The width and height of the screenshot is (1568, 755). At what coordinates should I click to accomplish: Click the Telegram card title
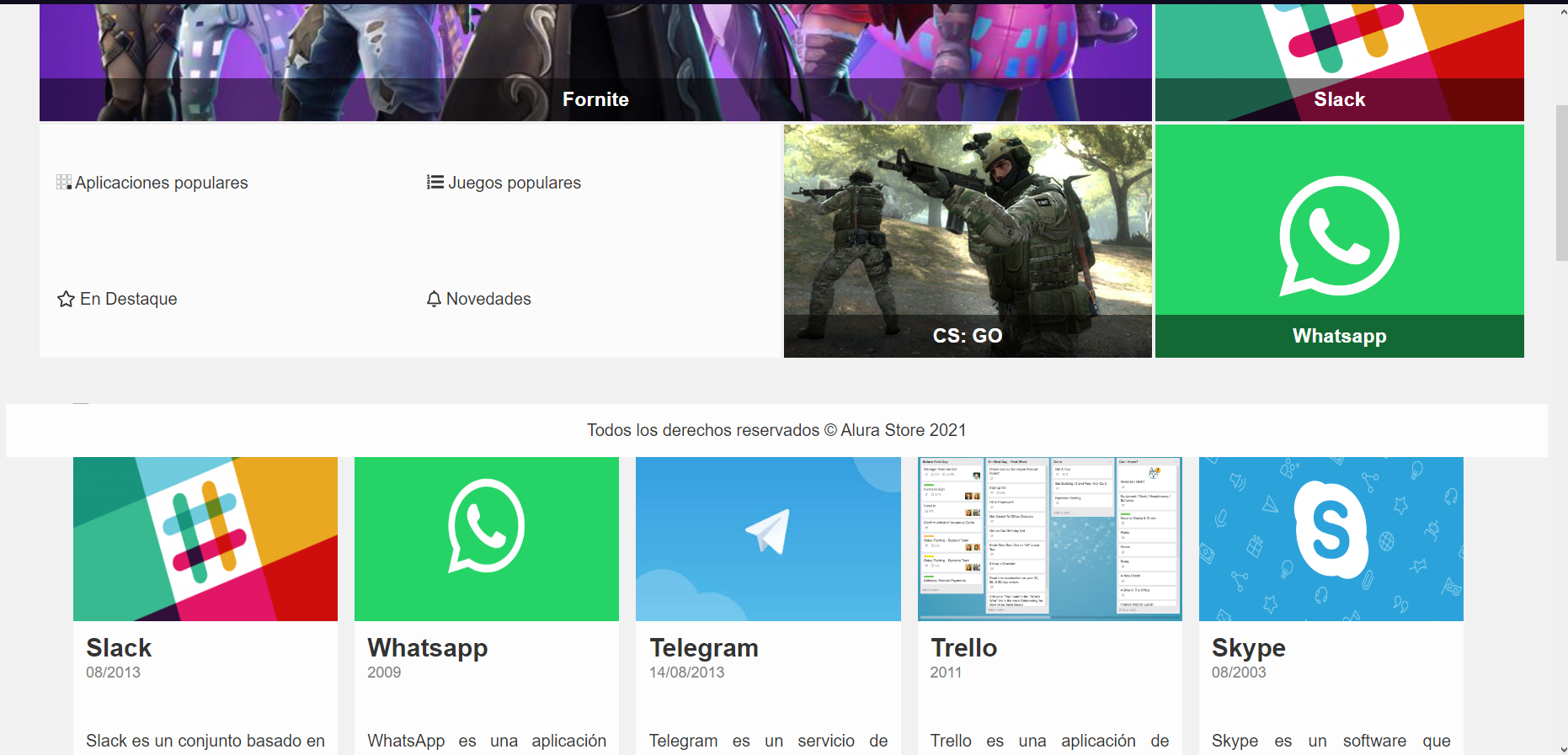tap(704, 647)
